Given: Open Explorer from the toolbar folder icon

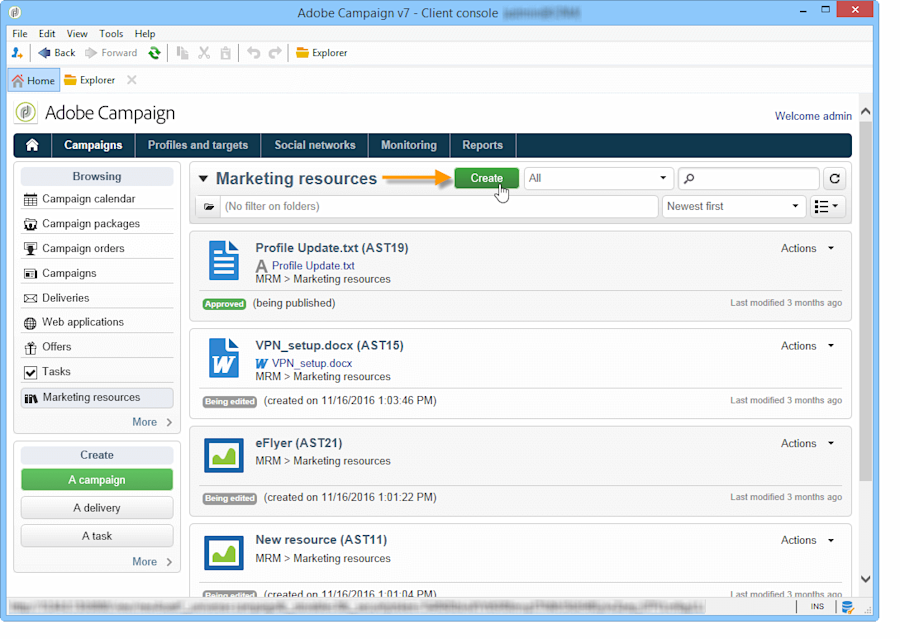Looking at the screenshot, I should [x=301, y=52].
